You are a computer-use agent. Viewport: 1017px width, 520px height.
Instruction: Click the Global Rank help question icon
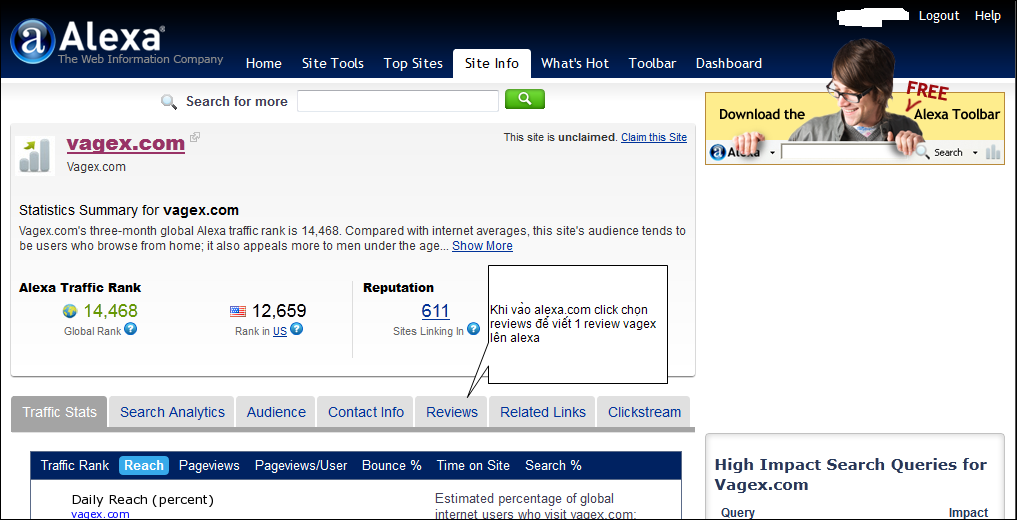pos(130,329)
